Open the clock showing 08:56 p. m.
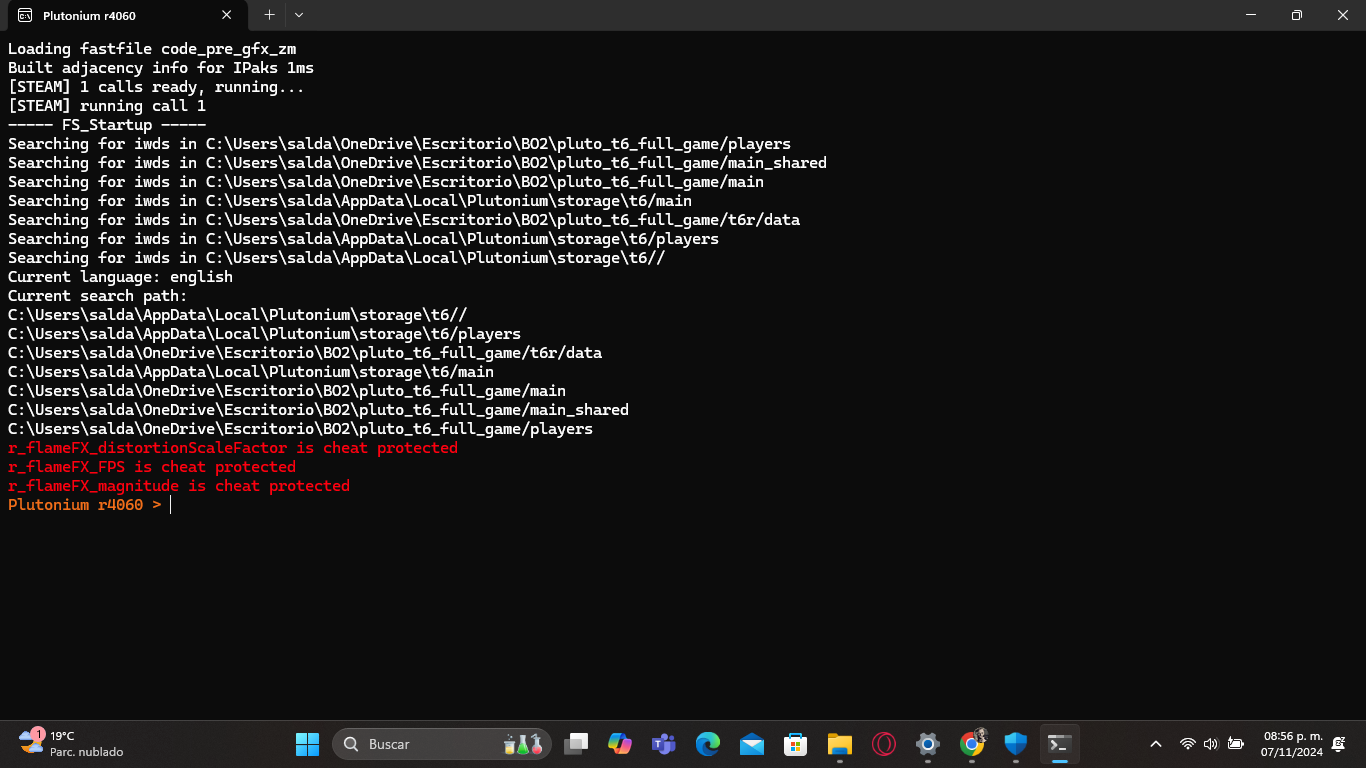Viewport: 1366px width, 768px height. point(1291,744)
